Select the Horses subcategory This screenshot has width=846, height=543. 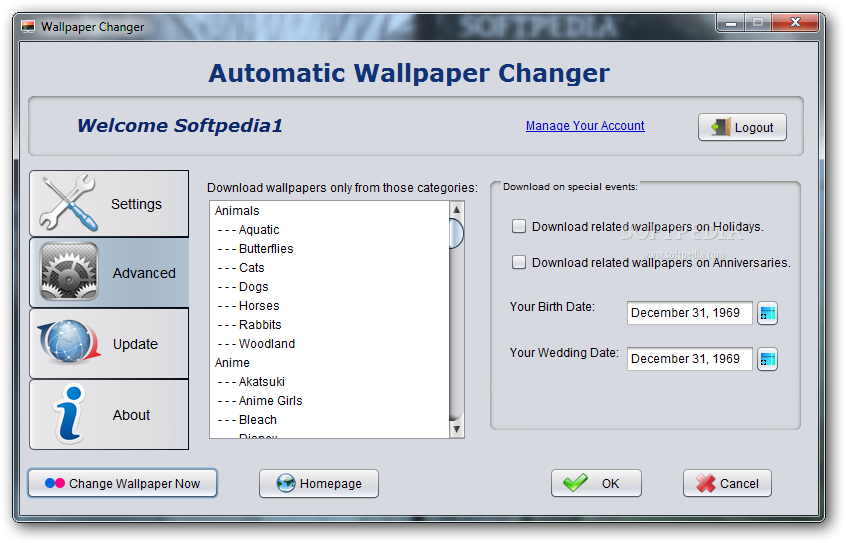(x=329, y=306)
